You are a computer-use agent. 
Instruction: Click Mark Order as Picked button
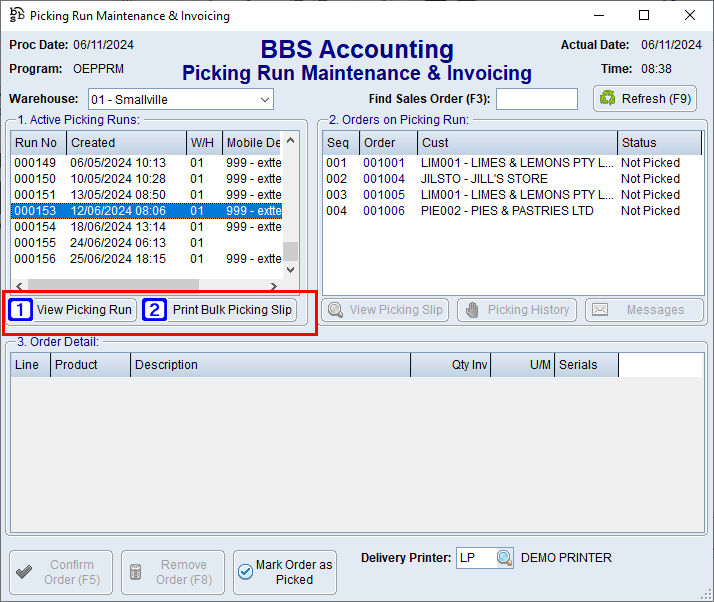(285, 572)
